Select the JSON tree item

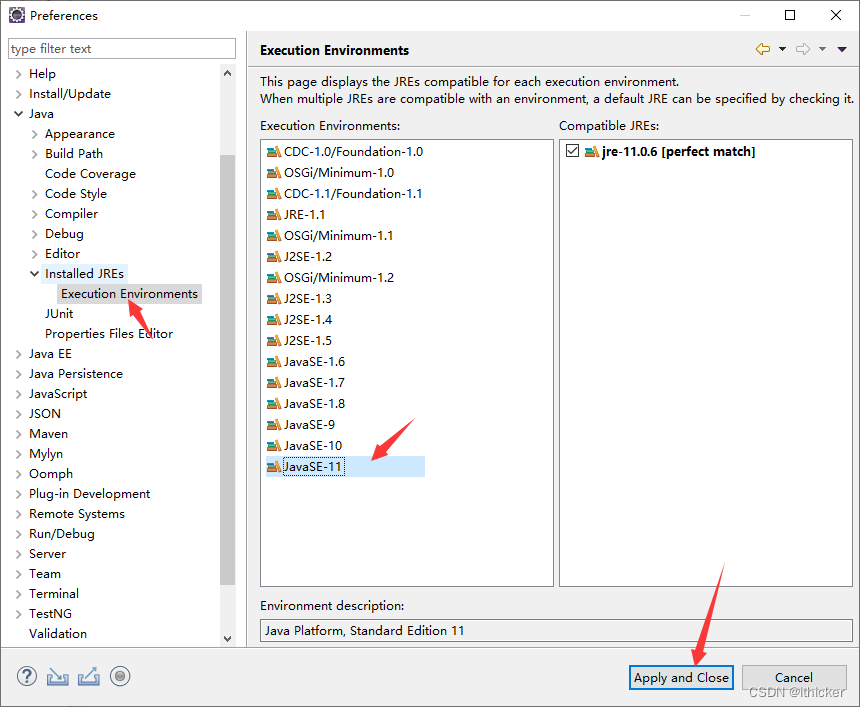[45, 414]
